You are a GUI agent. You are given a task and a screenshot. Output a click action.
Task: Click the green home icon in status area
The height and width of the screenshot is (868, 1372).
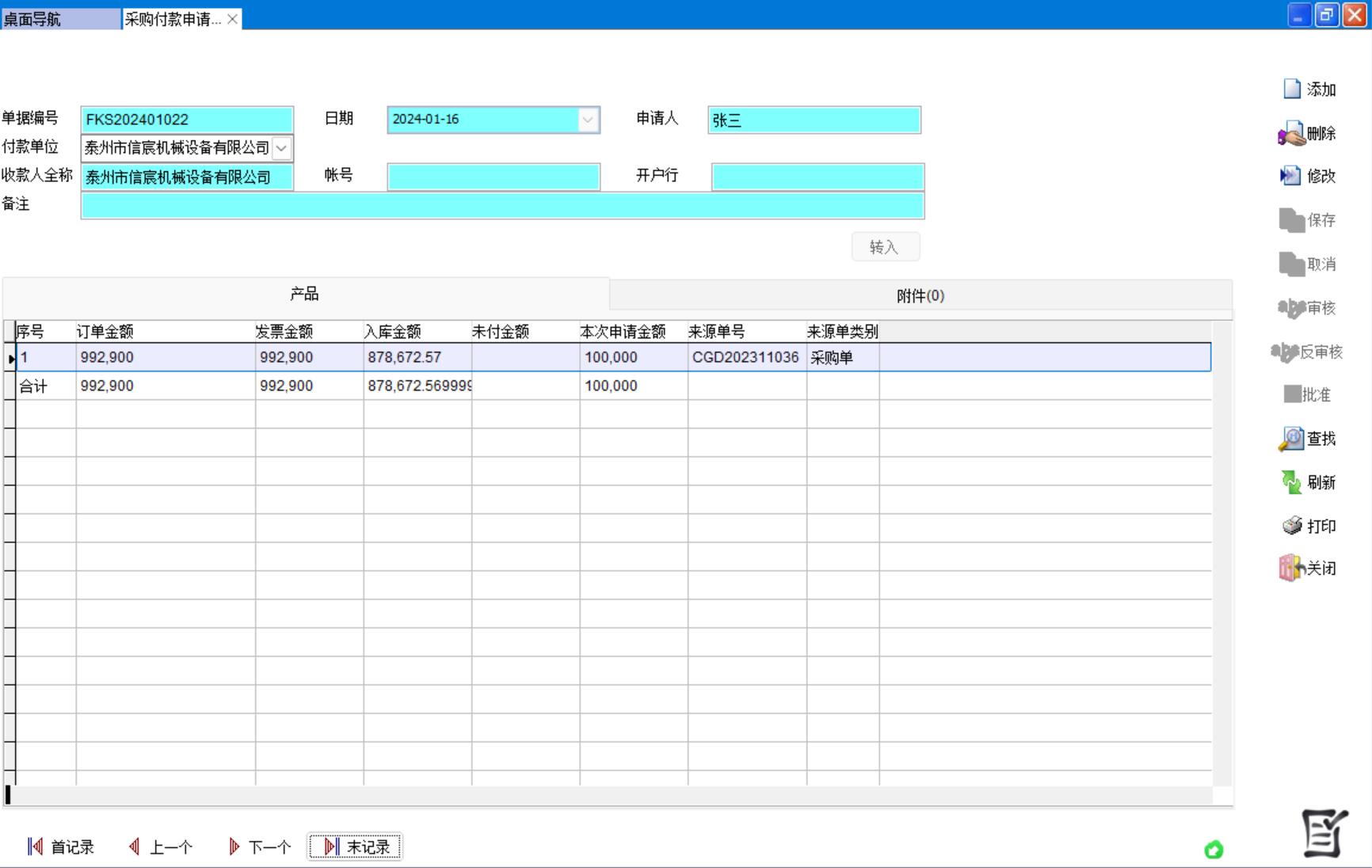1214,850
